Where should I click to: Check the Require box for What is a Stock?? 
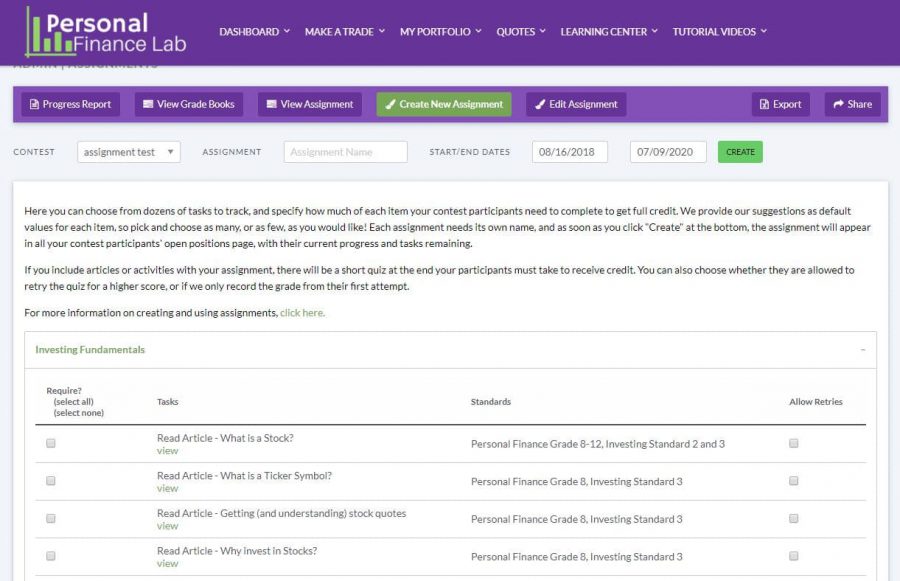[50, 443]
